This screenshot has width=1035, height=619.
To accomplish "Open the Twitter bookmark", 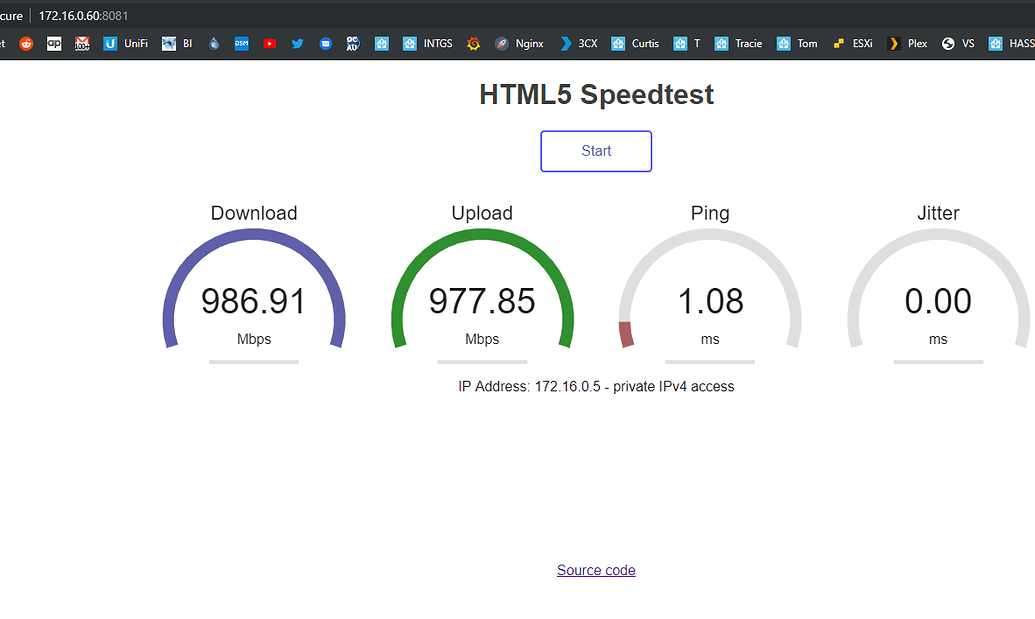I will click(296, 43).
